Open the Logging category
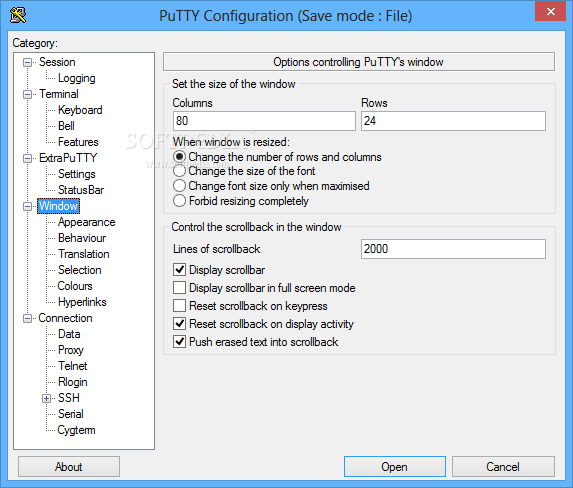This screenshot has height=488, width=573. 77,78
